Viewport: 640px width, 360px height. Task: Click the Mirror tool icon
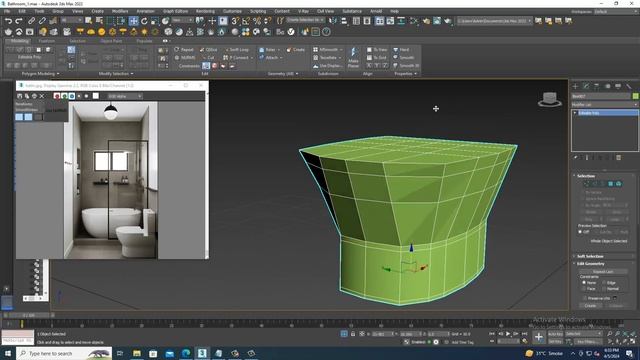pos(333,21)
